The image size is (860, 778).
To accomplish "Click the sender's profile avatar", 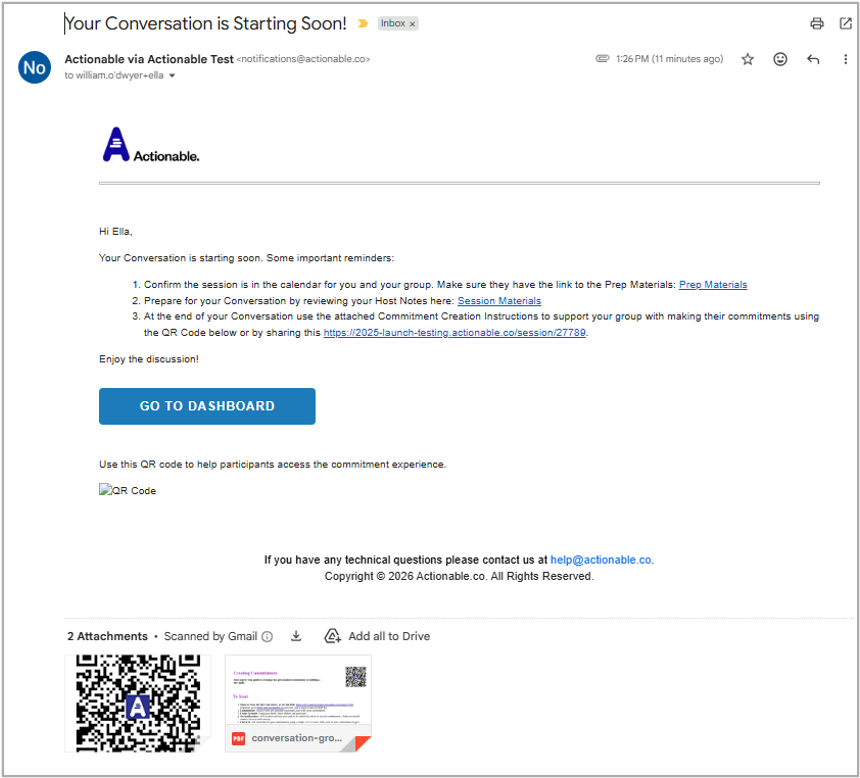I will (34, 67).
